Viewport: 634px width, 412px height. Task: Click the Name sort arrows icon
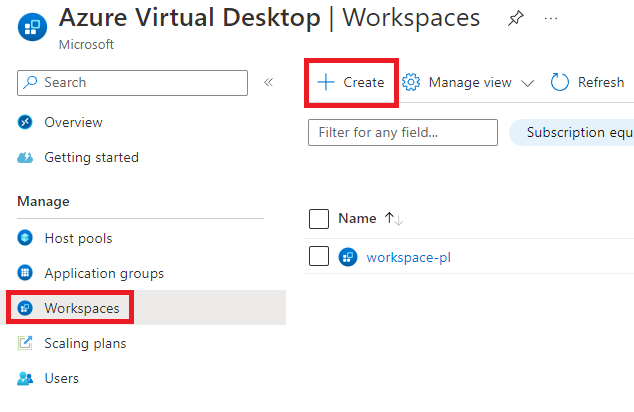[394, 219]
